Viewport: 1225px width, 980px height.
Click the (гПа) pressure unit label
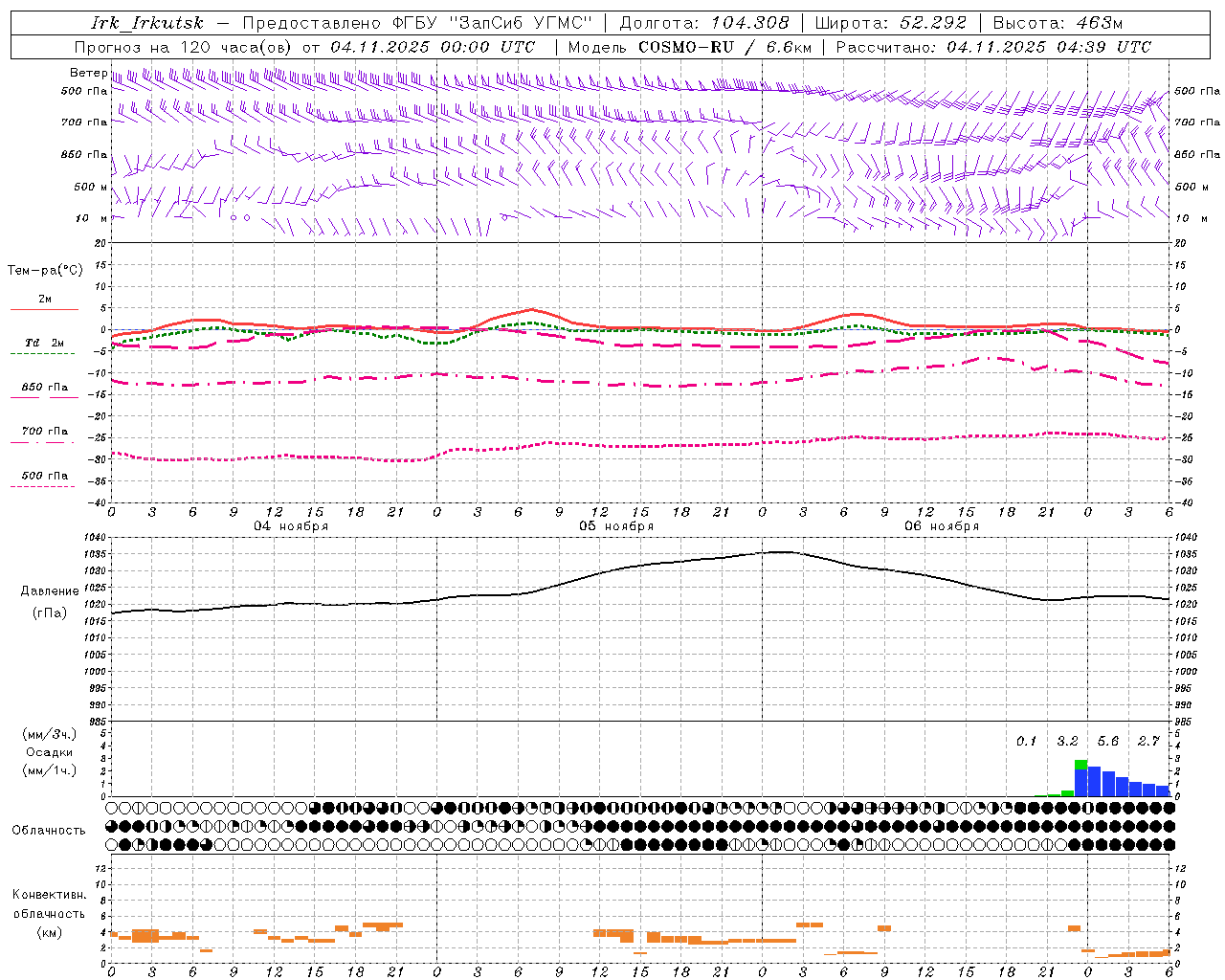(50, 613)
